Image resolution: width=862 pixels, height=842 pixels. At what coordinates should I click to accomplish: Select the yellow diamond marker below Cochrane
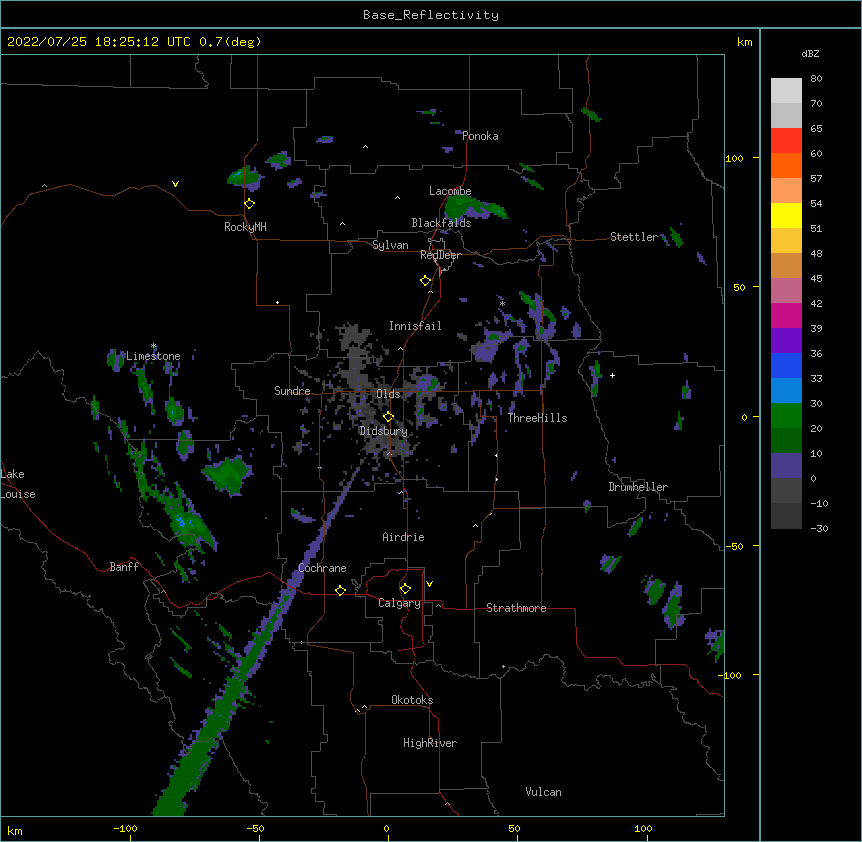coord(340,590)
